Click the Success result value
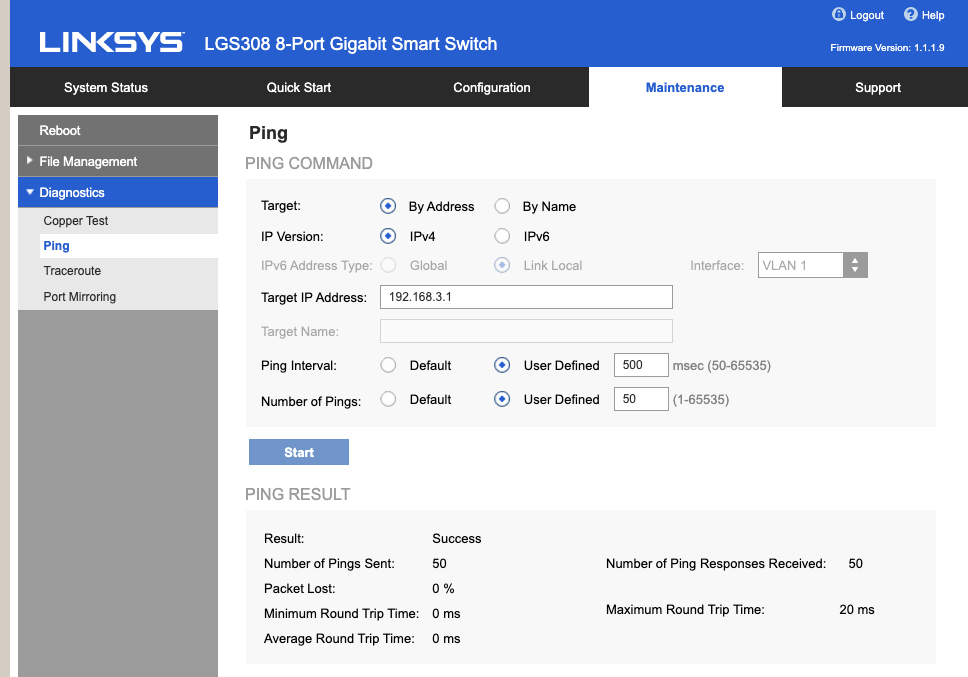968x677 pixels. 456,539
